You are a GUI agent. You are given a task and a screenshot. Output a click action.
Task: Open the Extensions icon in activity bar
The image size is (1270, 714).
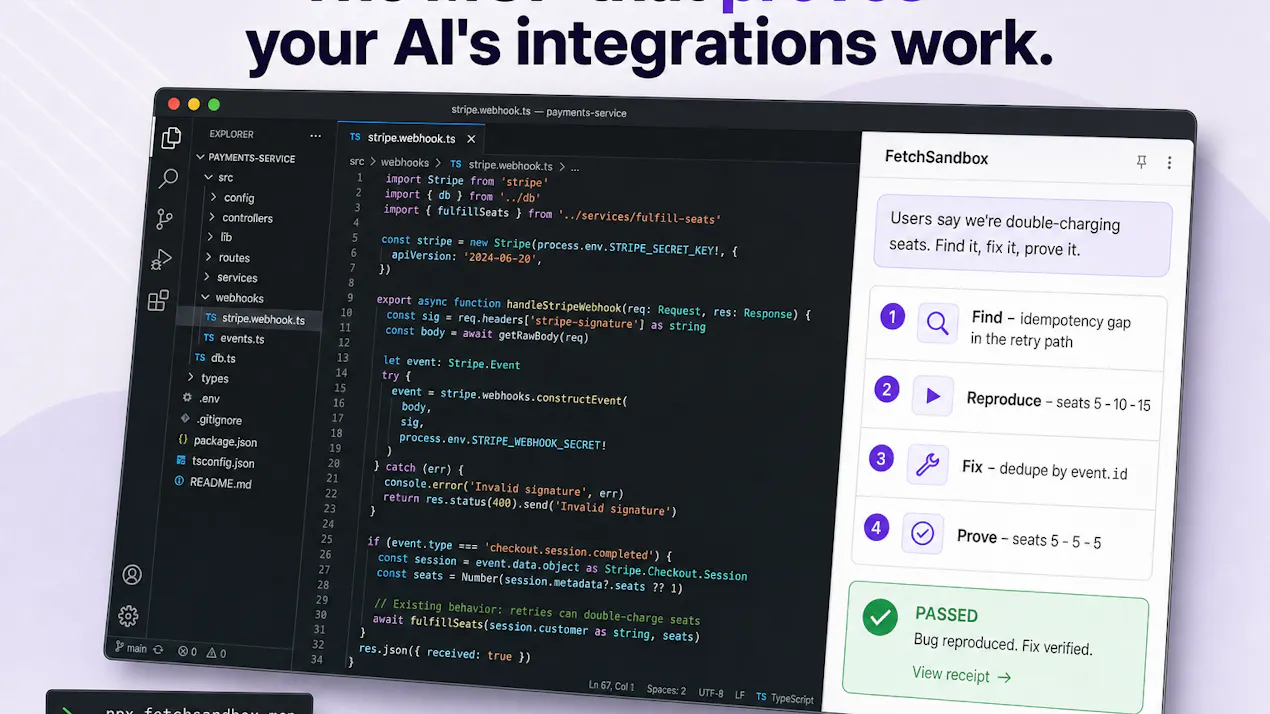[158, 300]
